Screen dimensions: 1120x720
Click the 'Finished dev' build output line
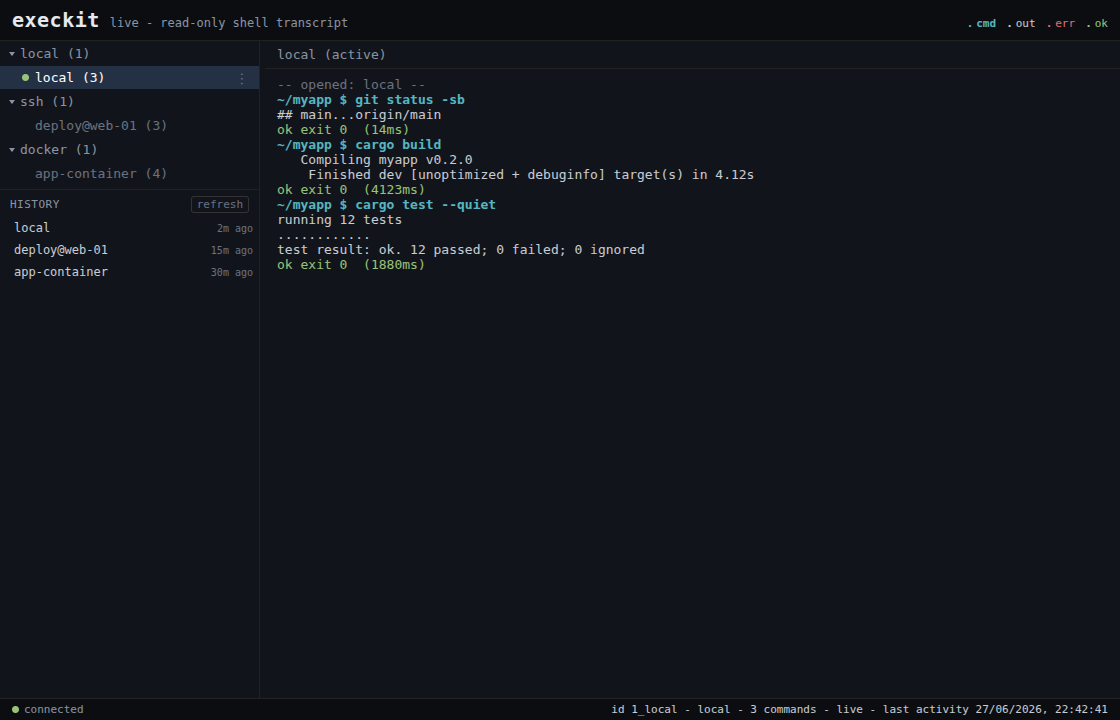pyautogui.click(x=531, y=175)
